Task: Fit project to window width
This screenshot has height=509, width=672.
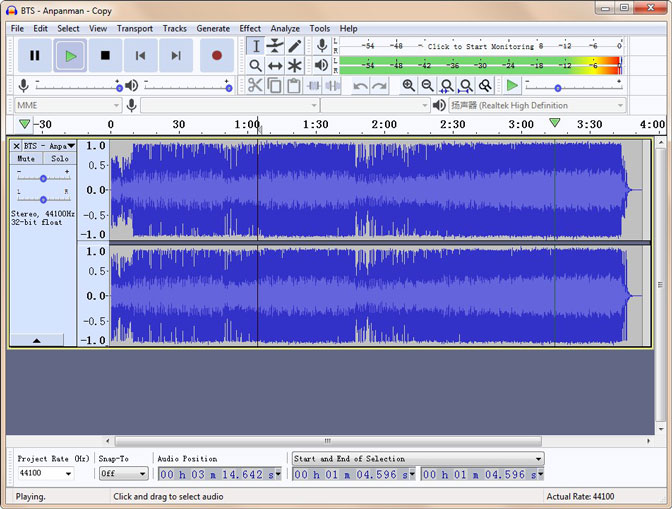Action: coord(466,86)
